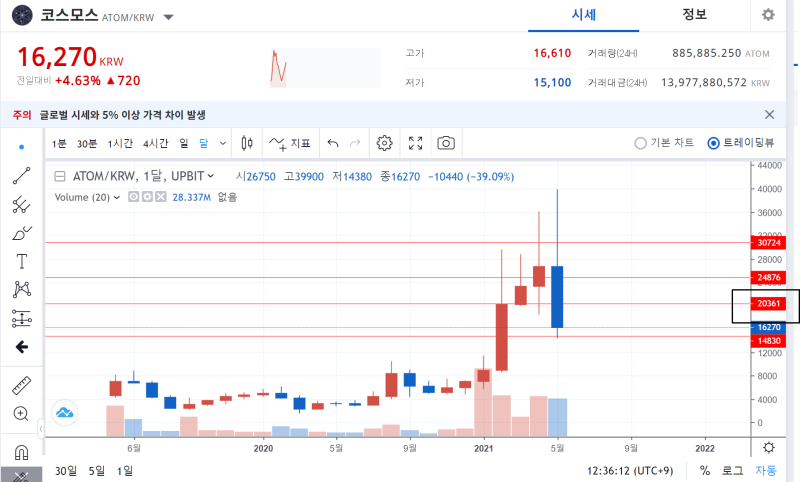This screenshot has height=482, width=800.
Task: Show the 5일 date range
Action: (96, 470)
